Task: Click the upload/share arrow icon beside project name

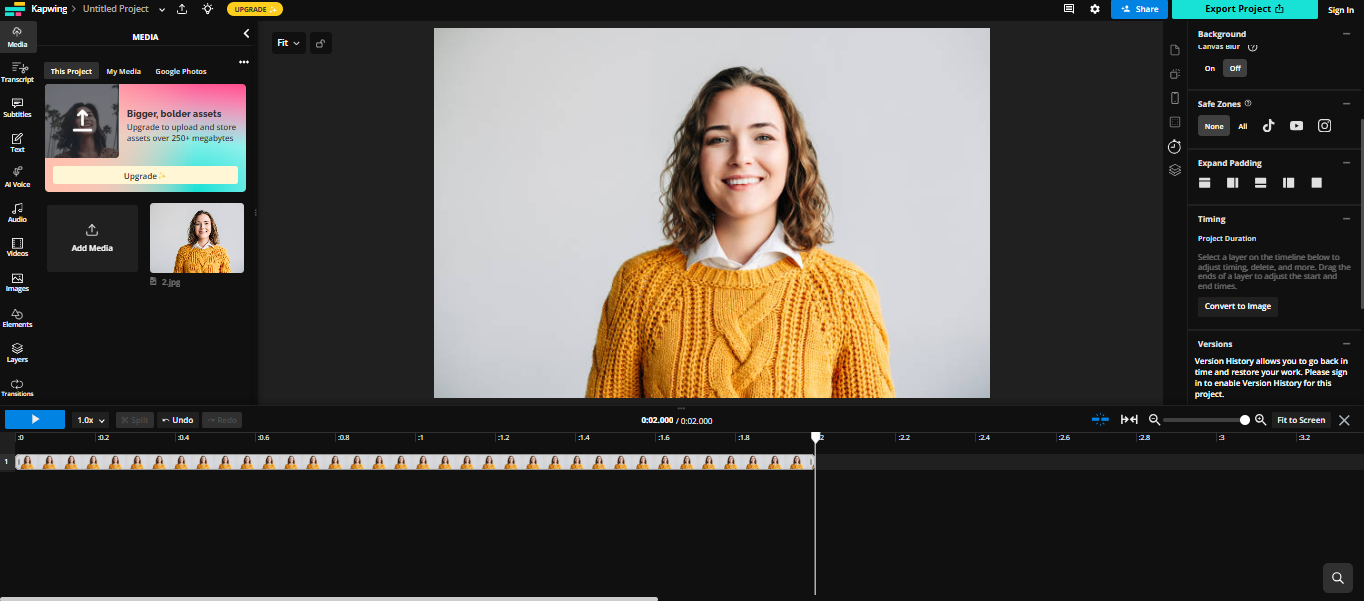Action: (x=182, y=9)
